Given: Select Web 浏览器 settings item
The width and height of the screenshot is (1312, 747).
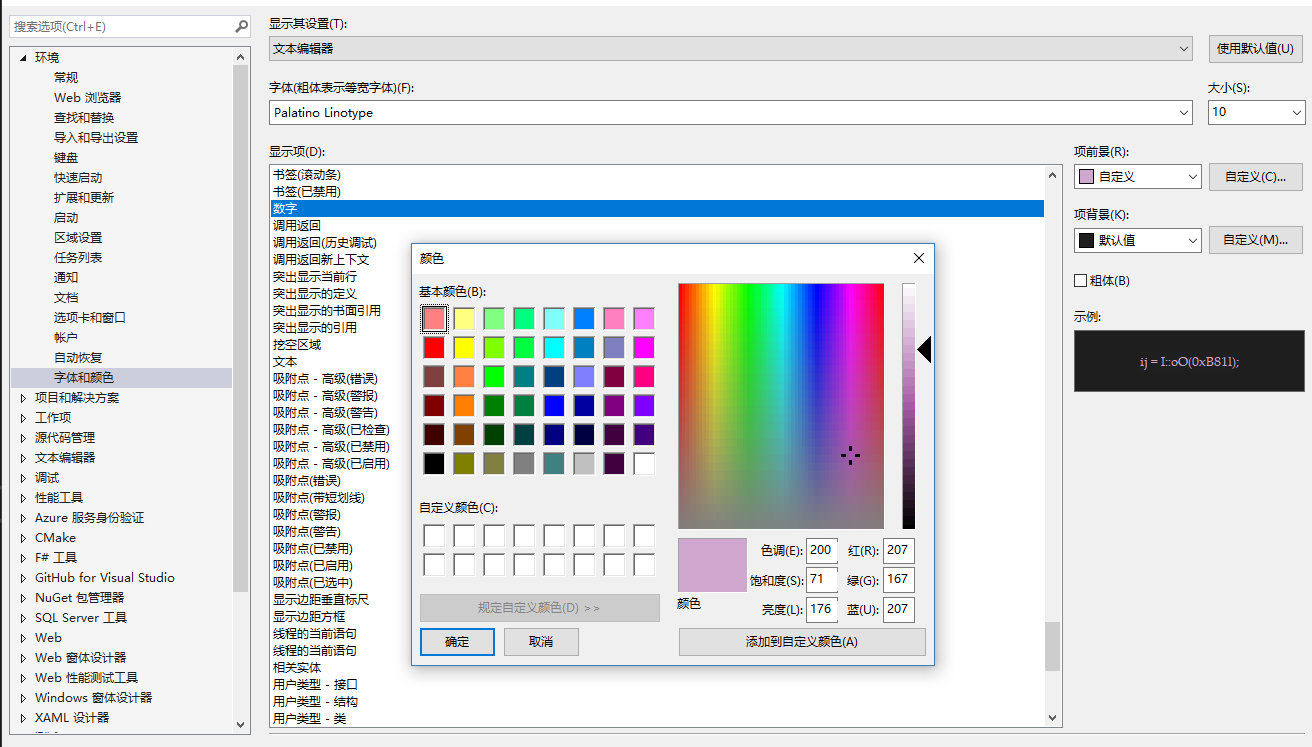Looking at the screenshot, I should click(x=87, y=97).
